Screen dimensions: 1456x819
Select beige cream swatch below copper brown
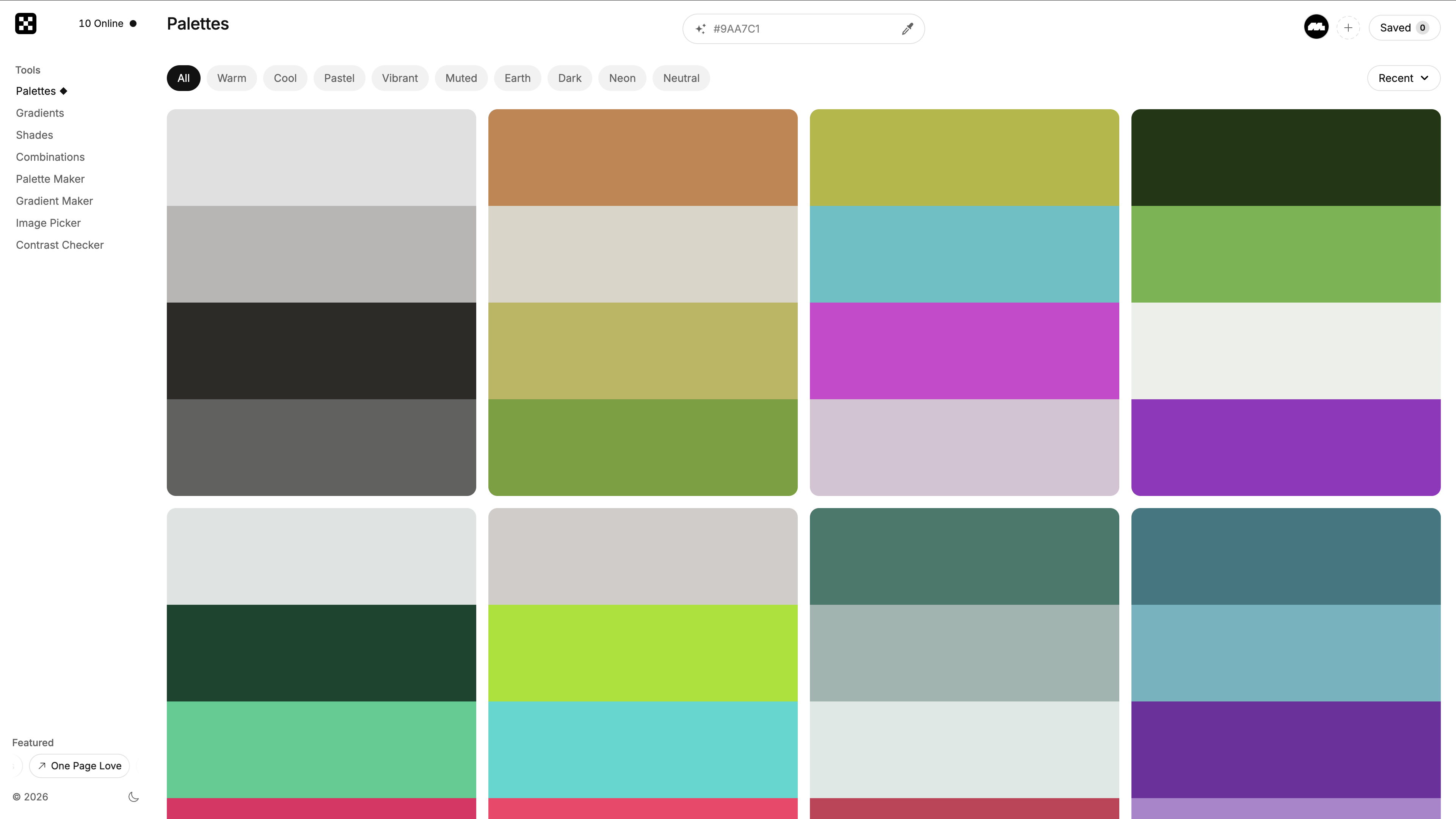(x=643, y=254)
